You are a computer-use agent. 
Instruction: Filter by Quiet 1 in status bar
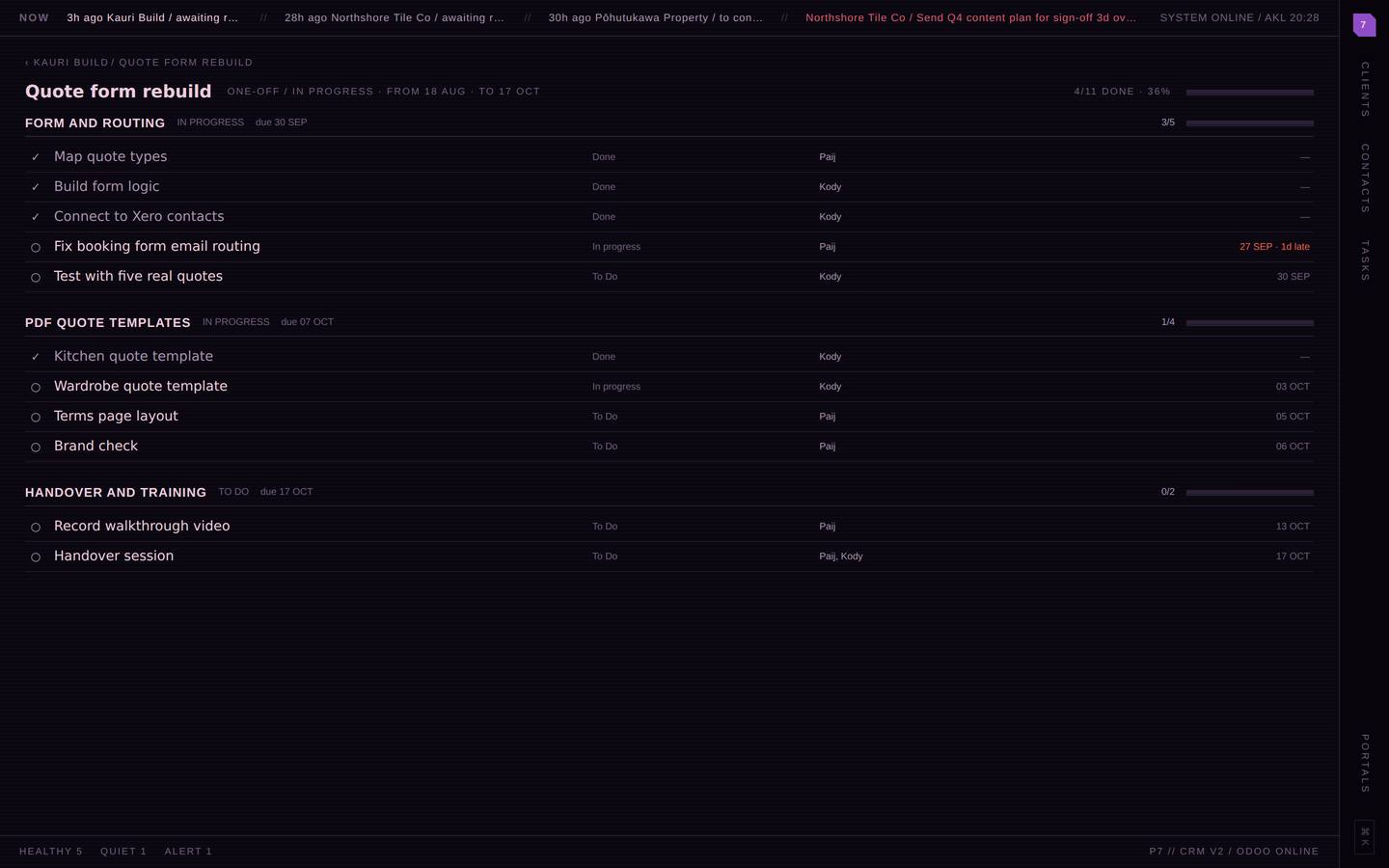[x=123, y=852]
